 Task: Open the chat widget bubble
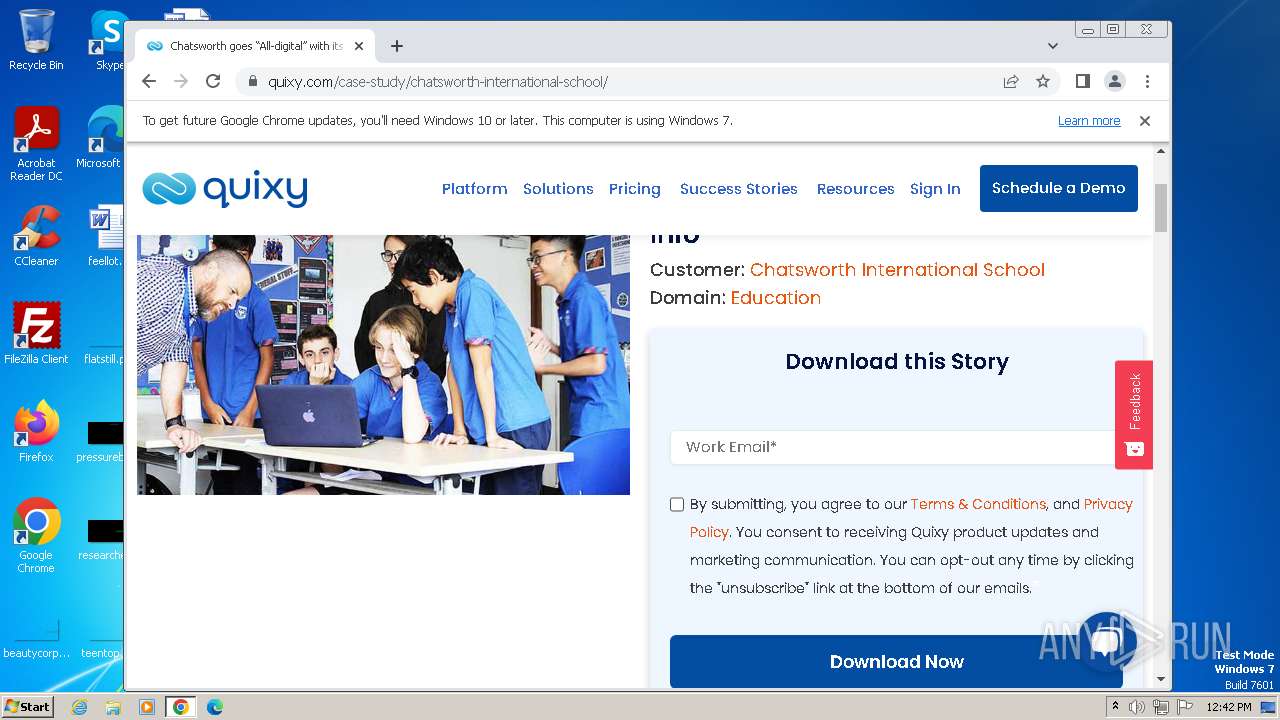(x=1108, y=641)
